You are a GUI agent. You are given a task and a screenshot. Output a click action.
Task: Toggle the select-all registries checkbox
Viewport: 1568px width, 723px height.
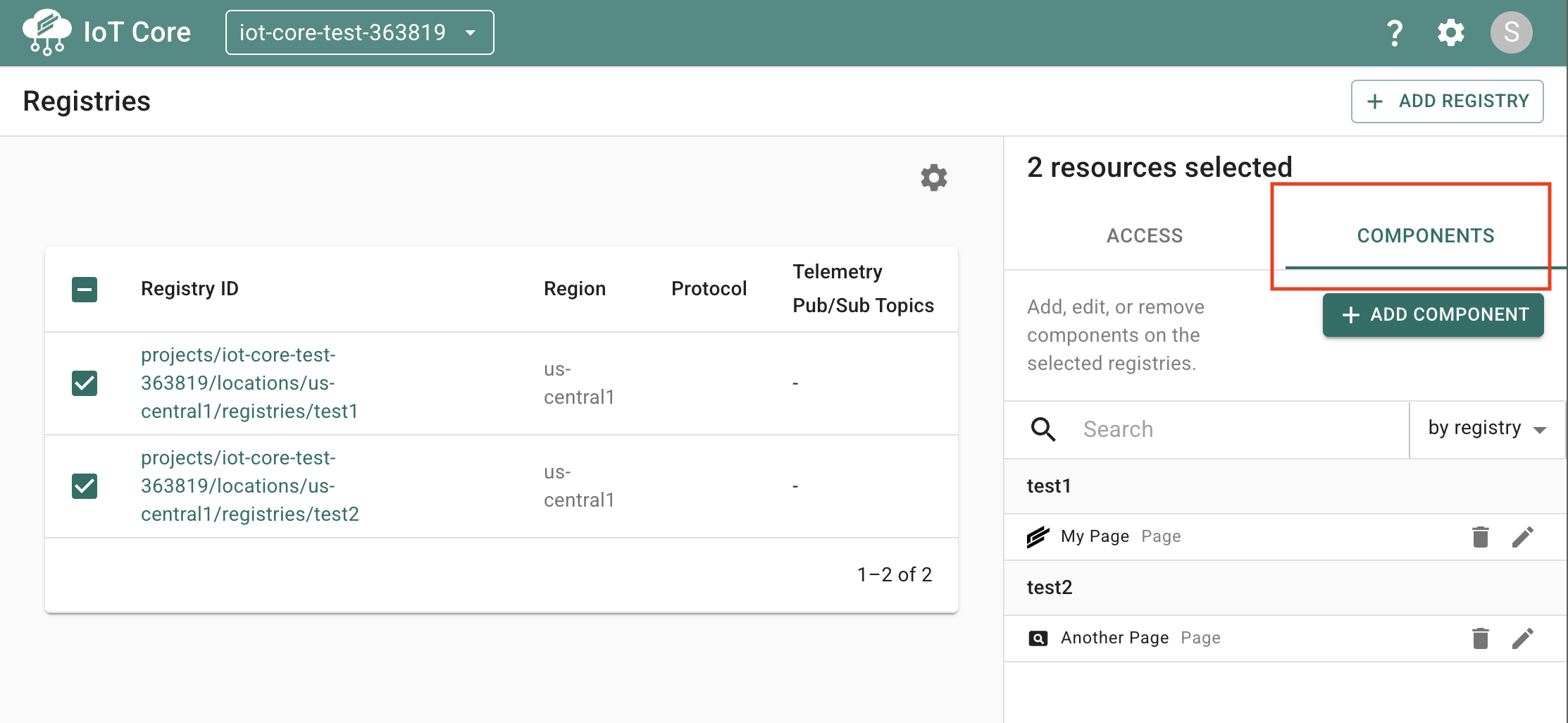point(85,289)
